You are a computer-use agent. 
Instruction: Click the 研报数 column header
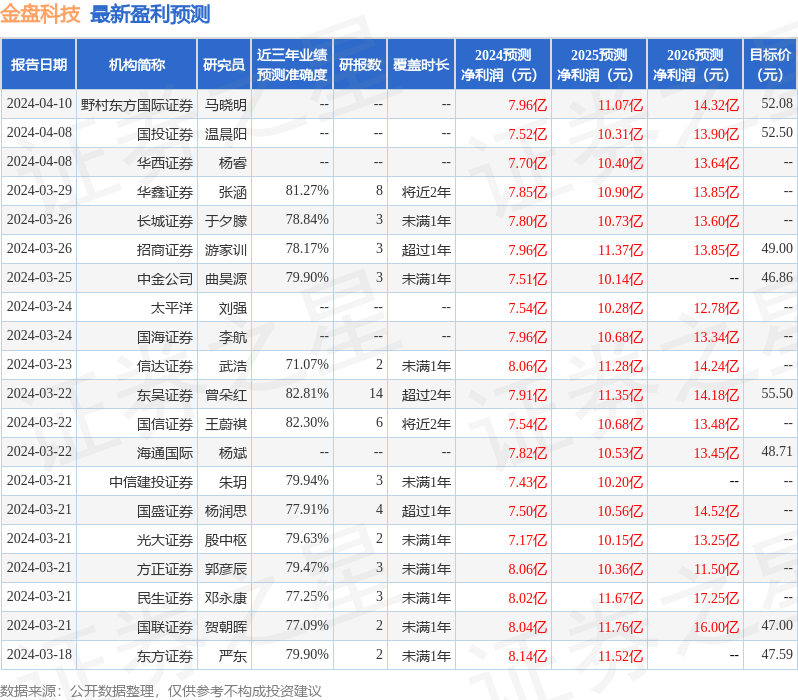[360, 65]
